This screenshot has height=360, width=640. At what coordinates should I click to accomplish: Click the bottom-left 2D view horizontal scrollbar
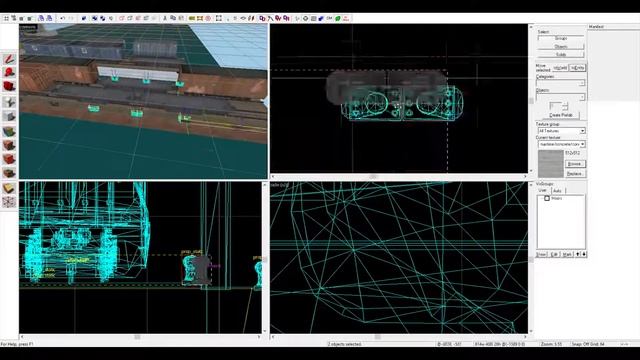point(140,337)
